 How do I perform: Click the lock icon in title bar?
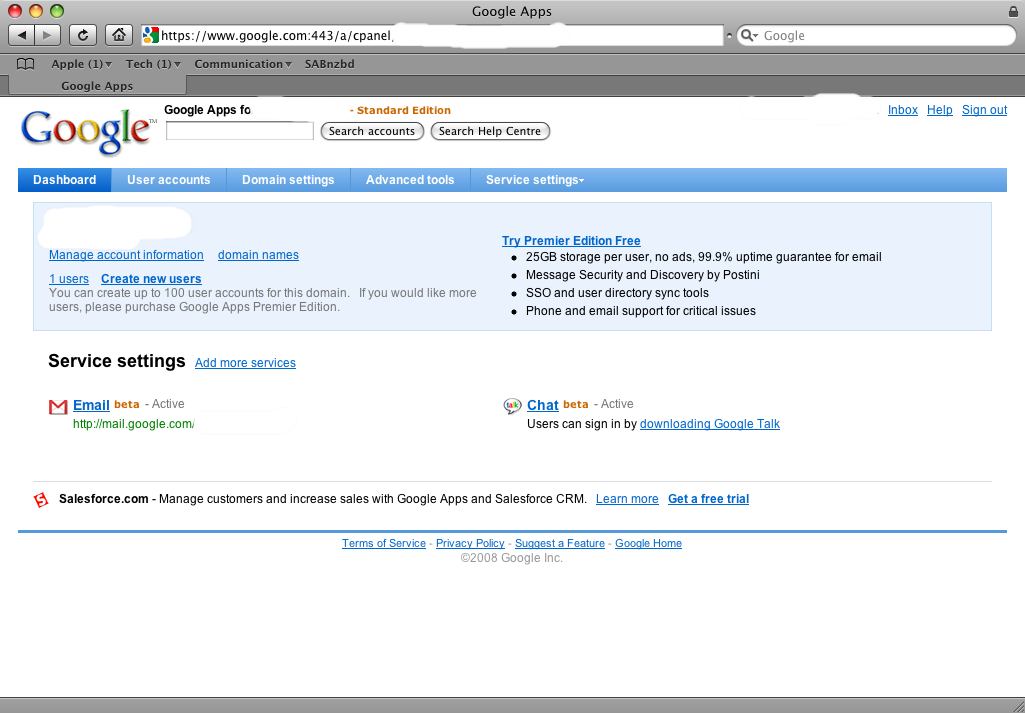click(x=1013, y=11)
